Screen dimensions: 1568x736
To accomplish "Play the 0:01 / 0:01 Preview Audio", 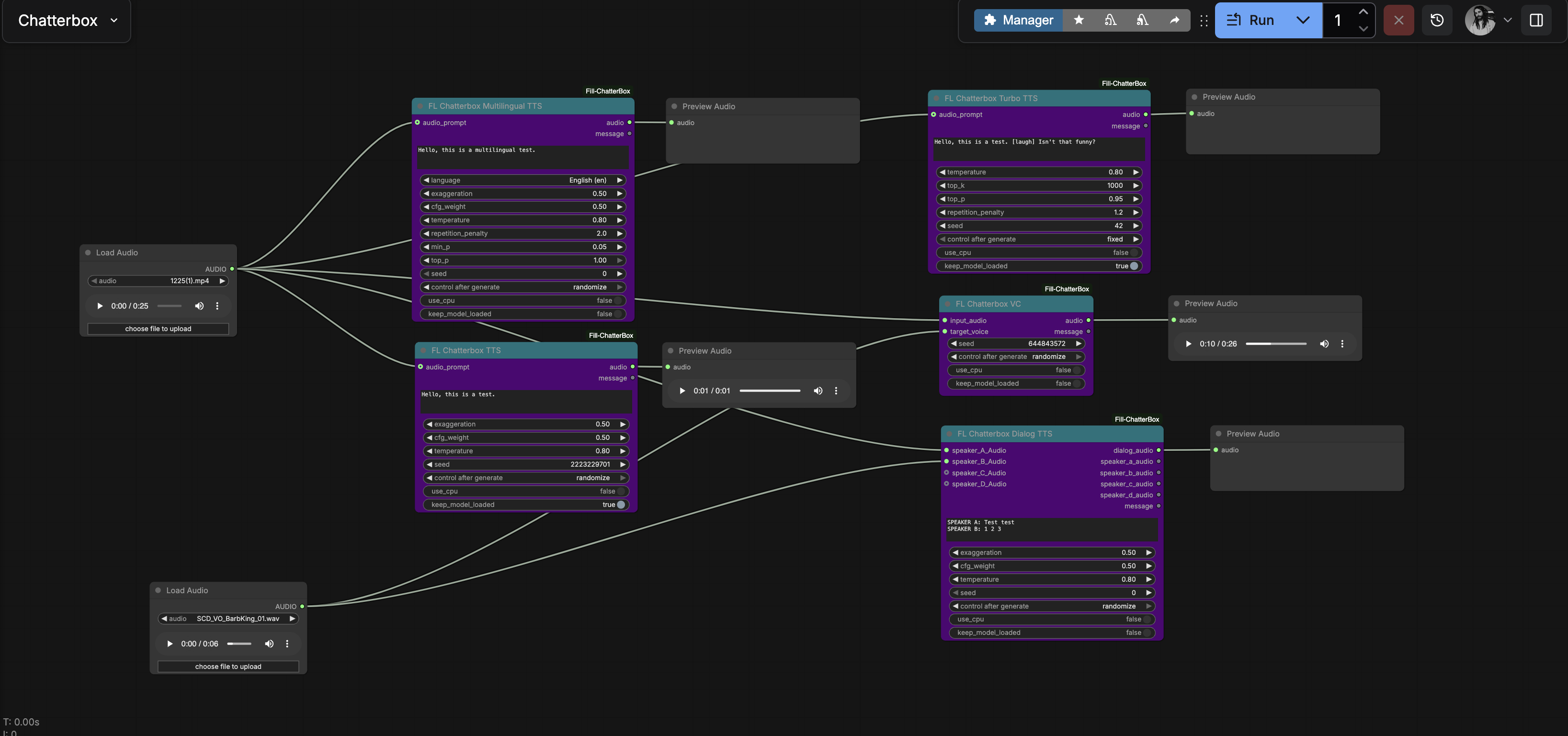I will click(x=682, y=391).
